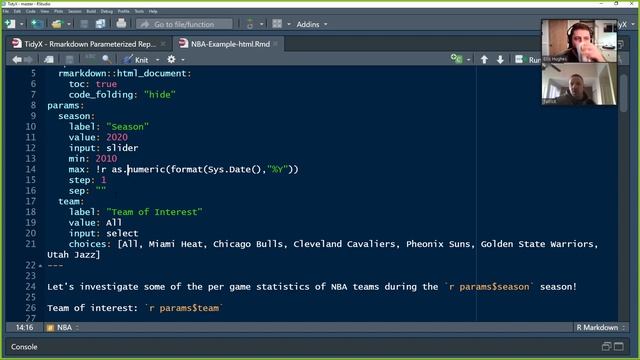Screen dimensions: 640x360
Task: Collapse the YAML fold arrow at line 22
Action: coord(40,266)
